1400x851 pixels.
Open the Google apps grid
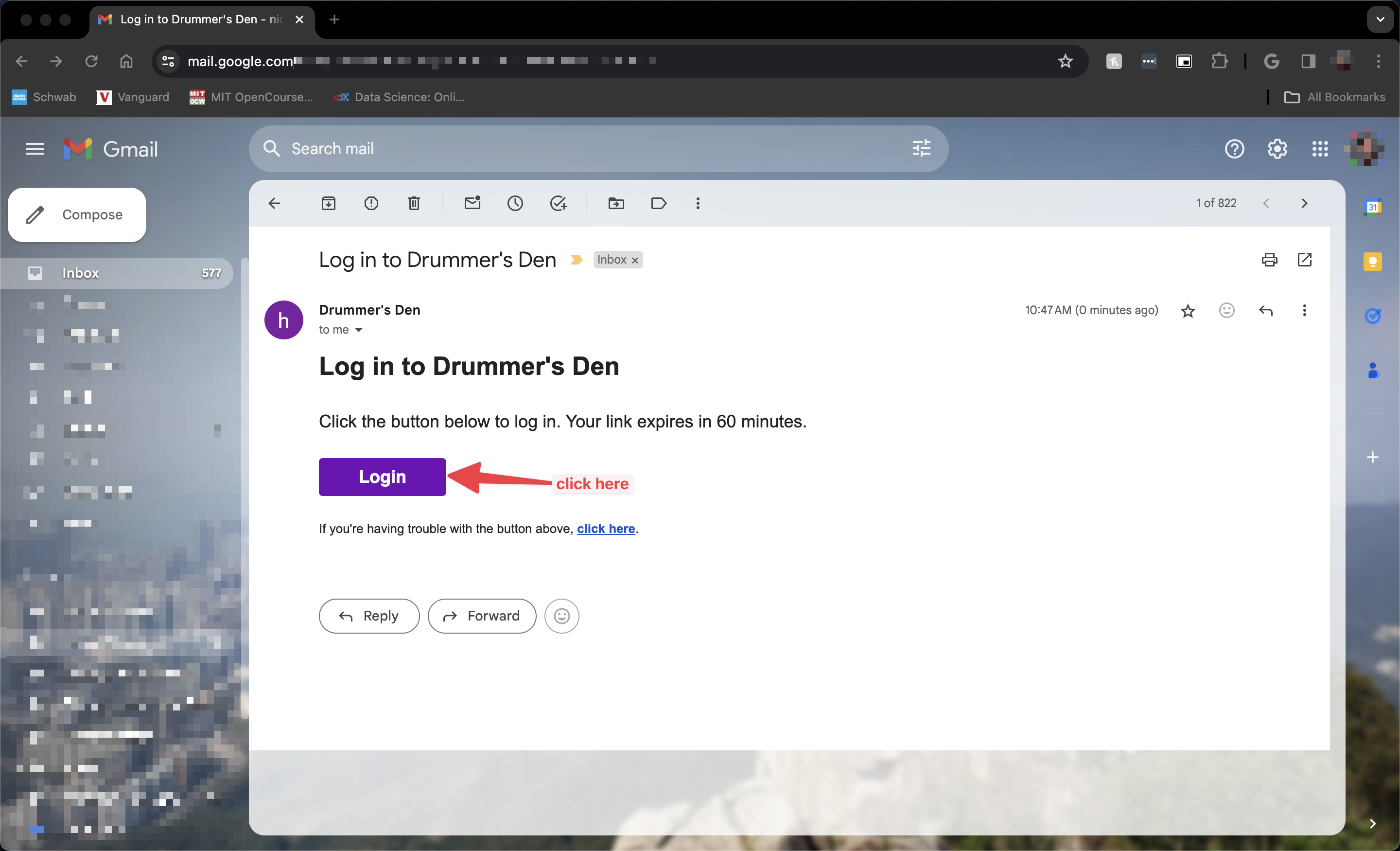point(1320,149)
